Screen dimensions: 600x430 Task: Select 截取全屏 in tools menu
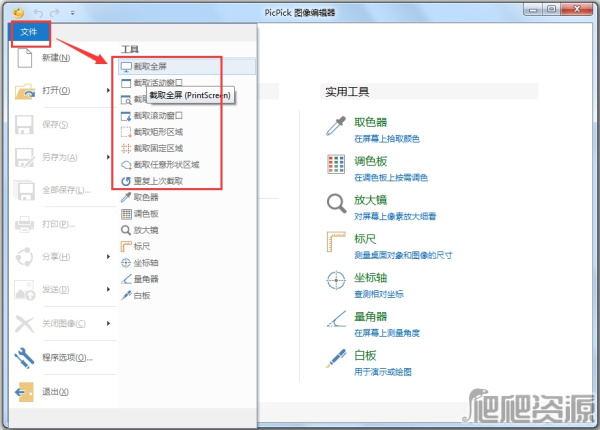point(187,67)
